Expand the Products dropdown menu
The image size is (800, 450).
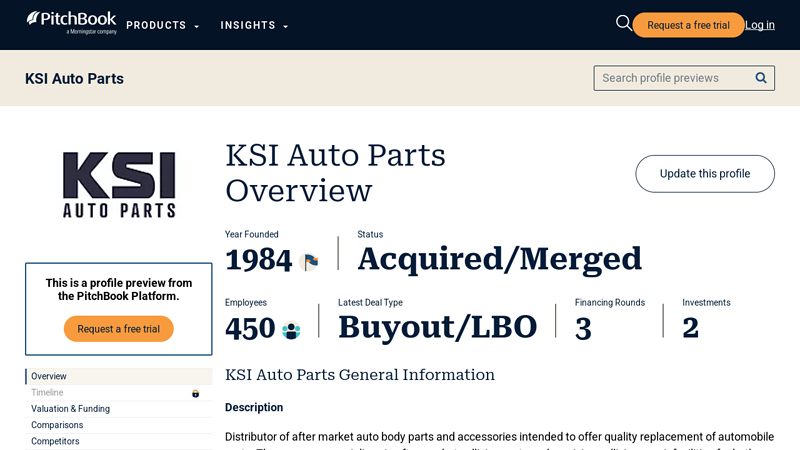point(162,25)
